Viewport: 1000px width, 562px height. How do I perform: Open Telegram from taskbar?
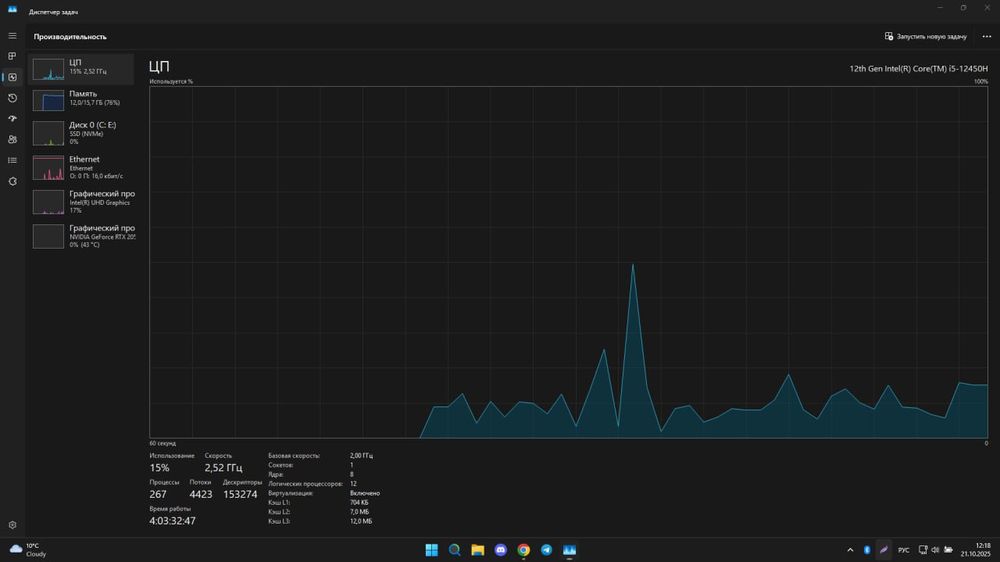pyautogui.click(x=547, y=550)
